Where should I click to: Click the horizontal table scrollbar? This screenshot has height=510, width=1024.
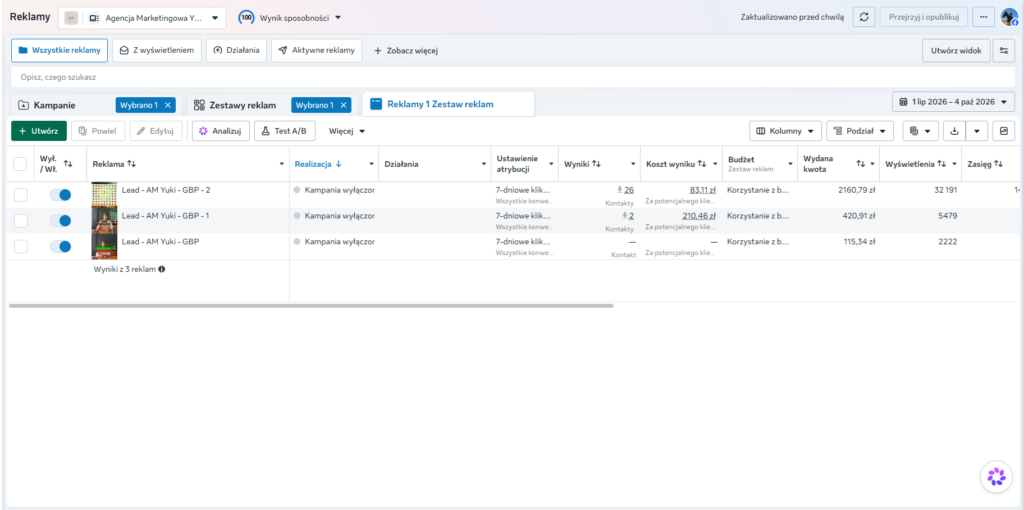[312, 306]
